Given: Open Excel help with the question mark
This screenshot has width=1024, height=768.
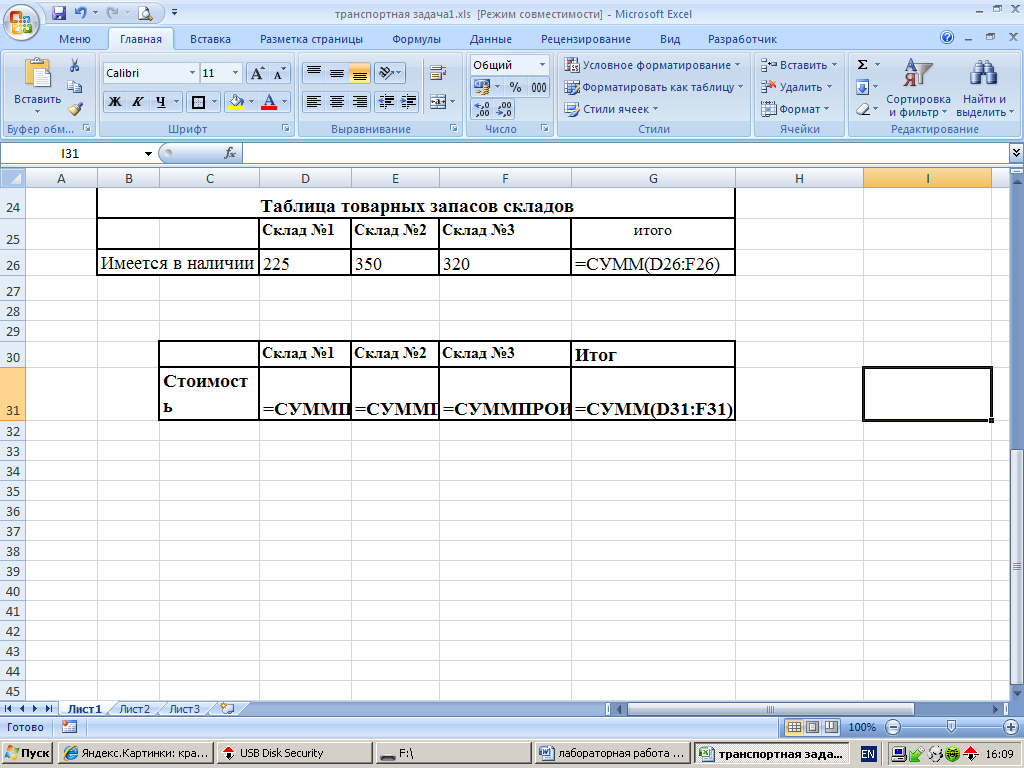Looking at the screenshot, I should pos(947,38).
